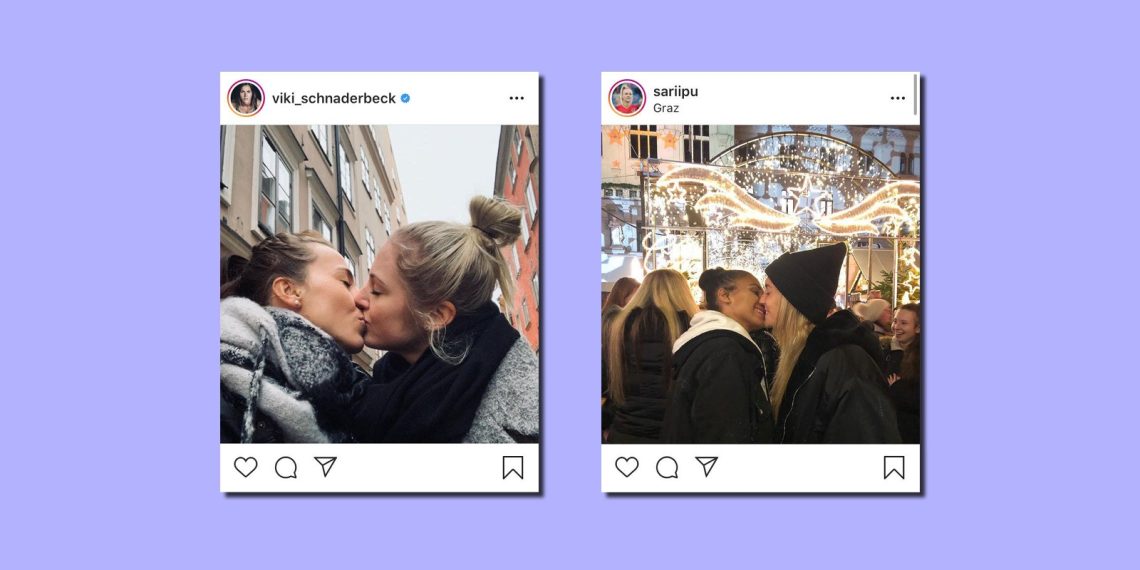This screenshot has height=570, width=1140.
Task: Open three-dot menu on sariipu's post
Action: (x=898, y=98)
